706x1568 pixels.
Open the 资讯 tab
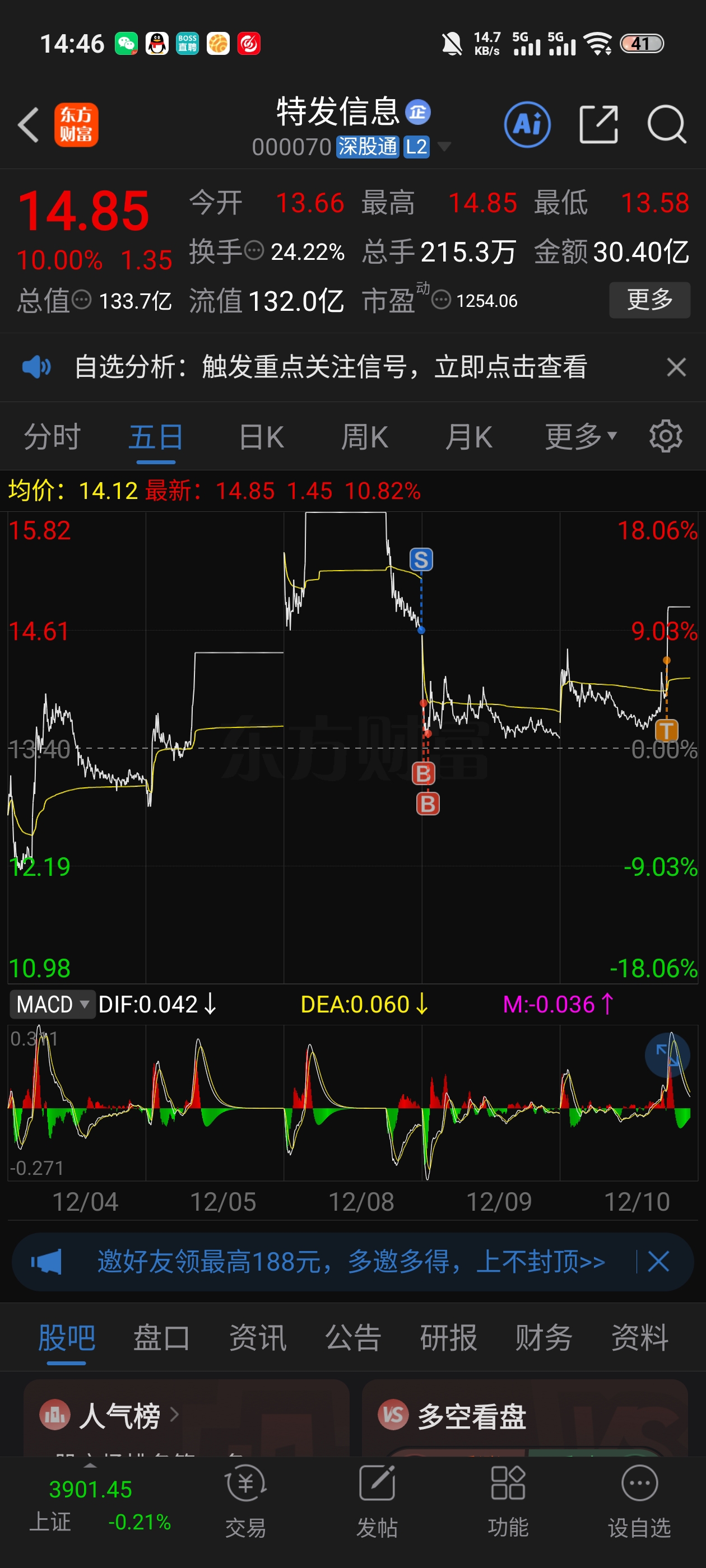pos(257,1338)
